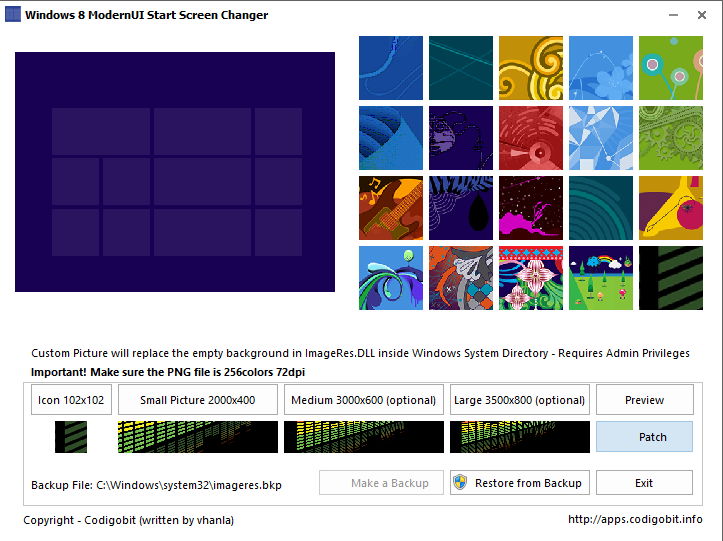Click the green-striped icon preview image
Viewport: 723px width, 541px height.
click(71, 437)
